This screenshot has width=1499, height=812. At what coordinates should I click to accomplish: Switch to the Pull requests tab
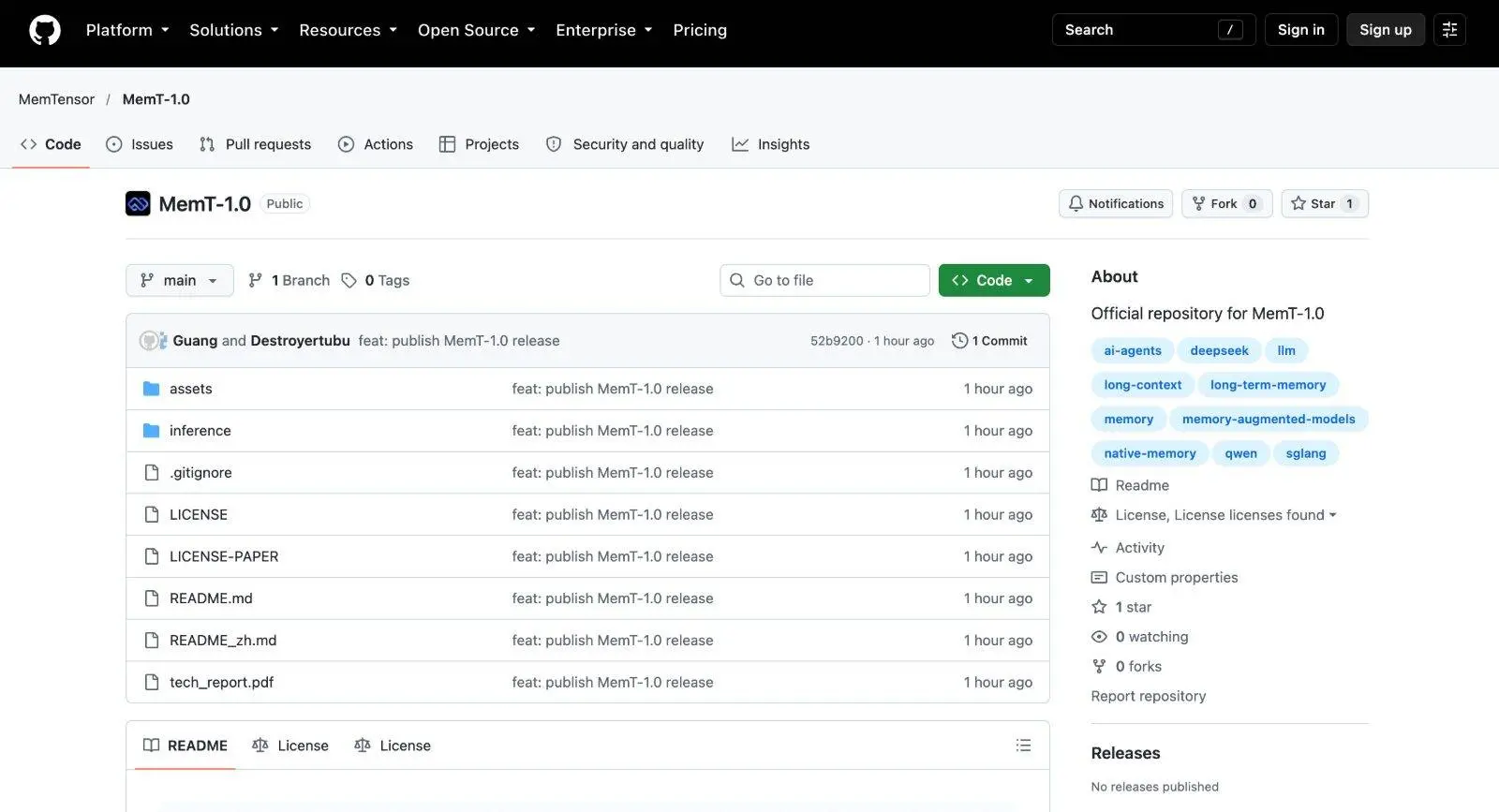coord(255,144)
